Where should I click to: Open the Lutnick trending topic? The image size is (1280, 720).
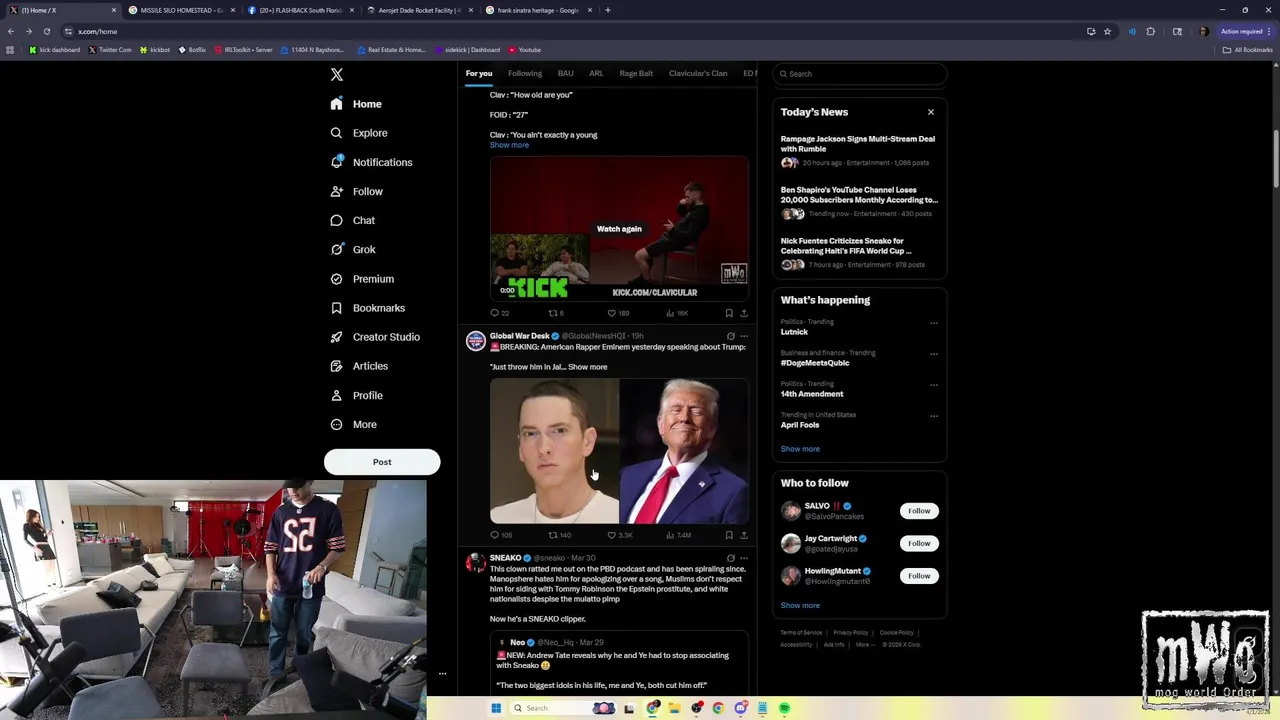point(794,332)
